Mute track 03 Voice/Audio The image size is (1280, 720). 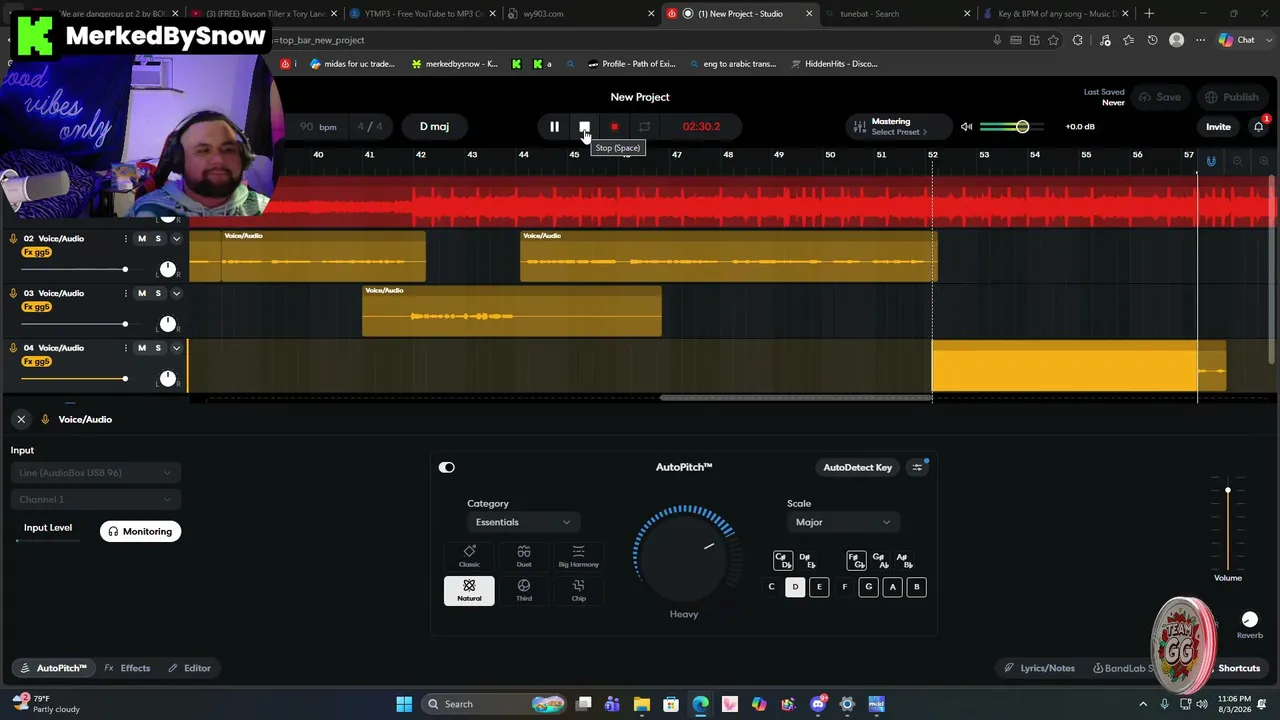click(142, 293)
